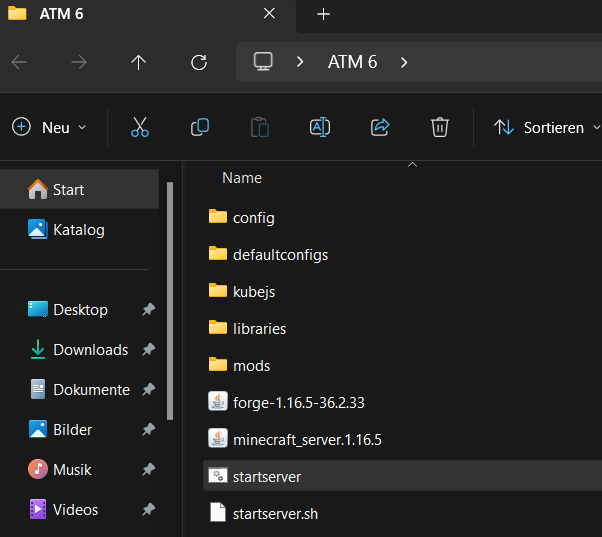Close the ATM 6 tab

(x=269, y=14)
